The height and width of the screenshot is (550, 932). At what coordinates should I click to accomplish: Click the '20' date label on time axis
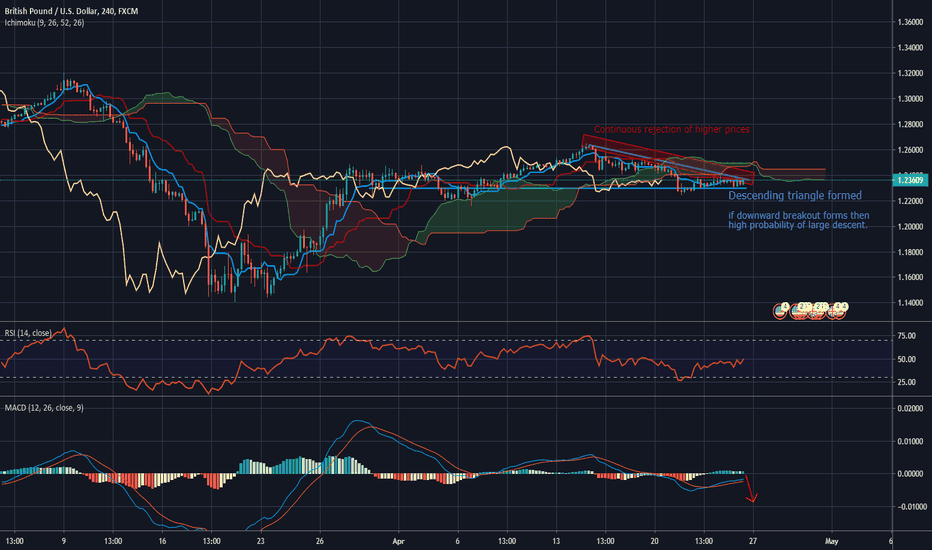[x=654, y=541]
